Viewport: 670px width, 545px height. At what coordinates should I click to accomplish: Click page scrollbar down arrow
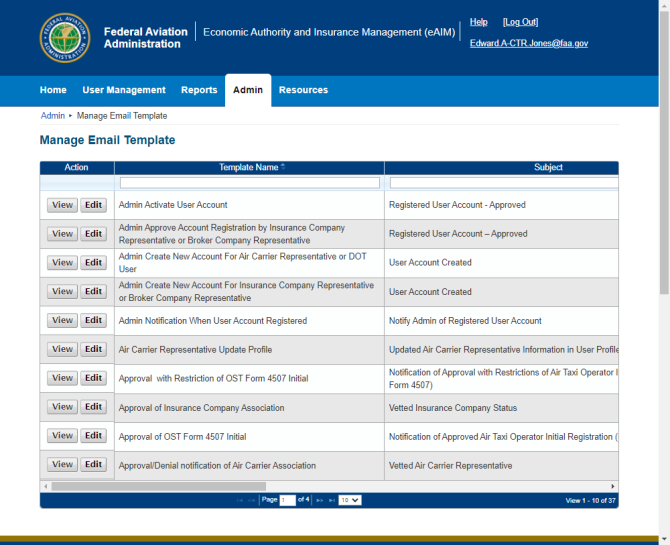[664, 539]
